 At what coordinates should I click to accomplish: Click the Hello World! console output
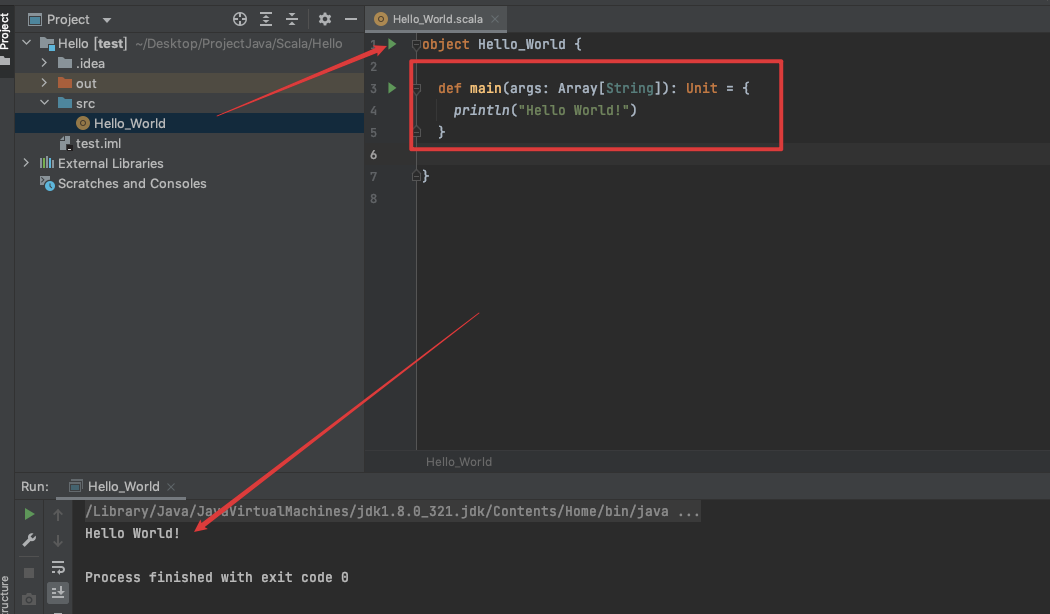click(133, 534)
